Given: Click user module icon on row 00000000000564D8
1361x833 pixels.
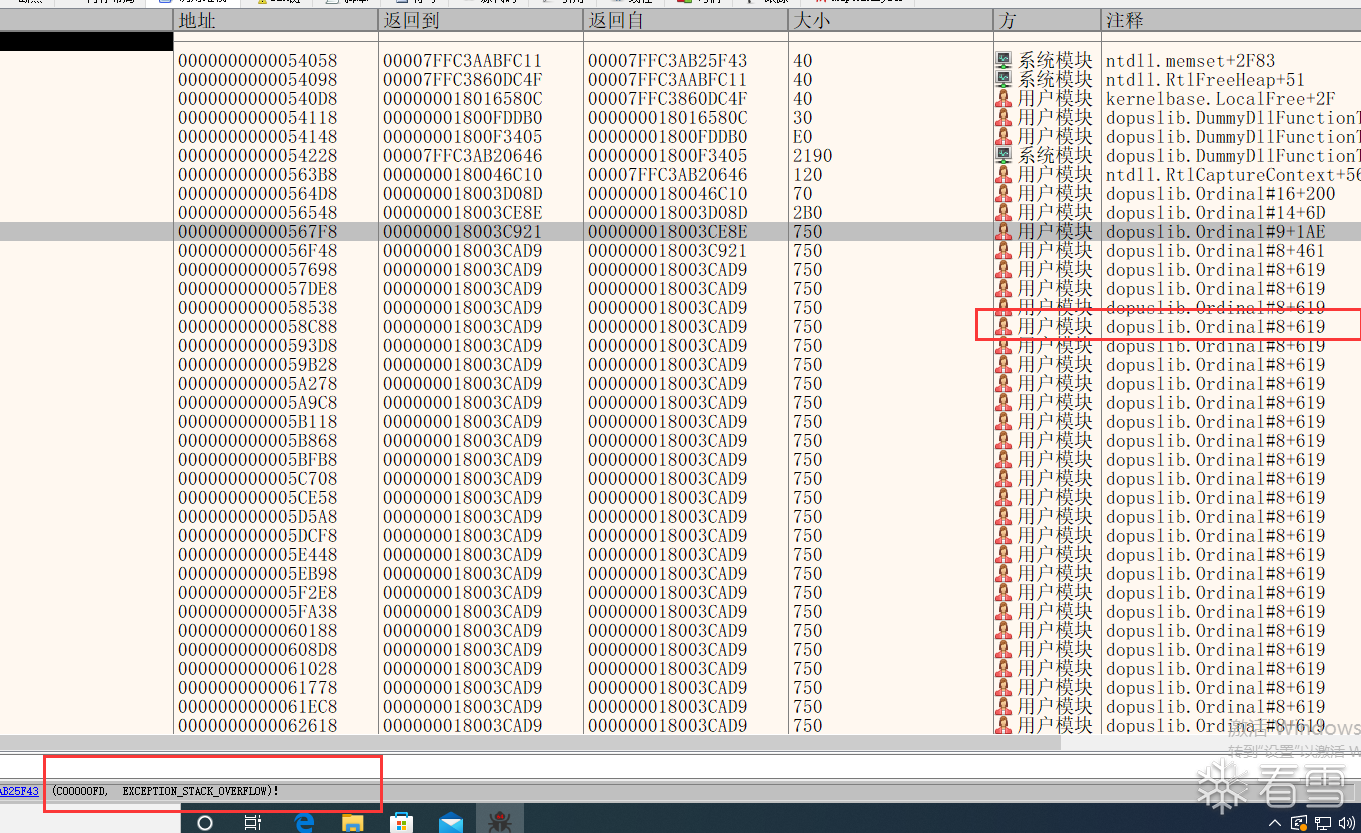Looking at the screenshot, I should click(1004, 194).
